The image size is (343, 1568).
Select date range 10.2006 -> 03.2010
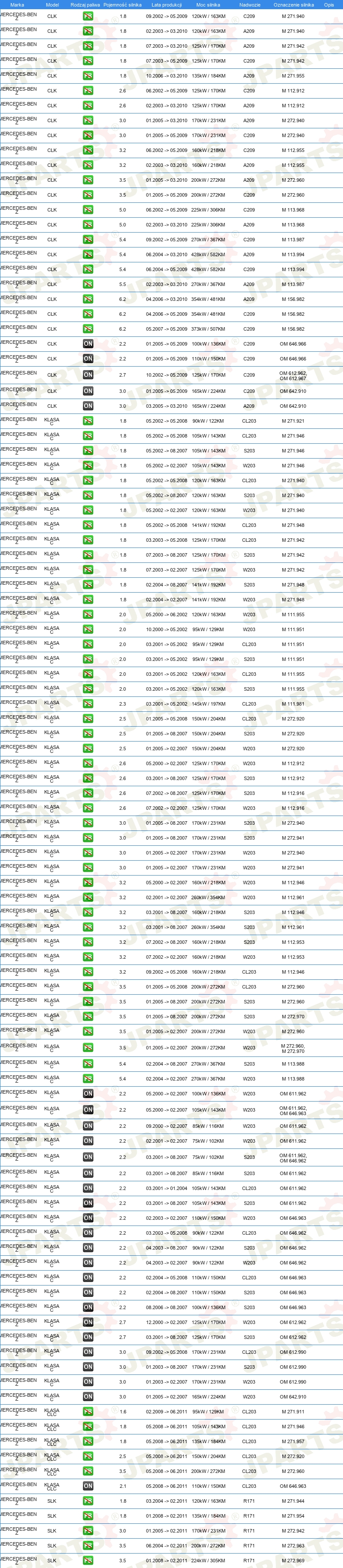[166, 76]
